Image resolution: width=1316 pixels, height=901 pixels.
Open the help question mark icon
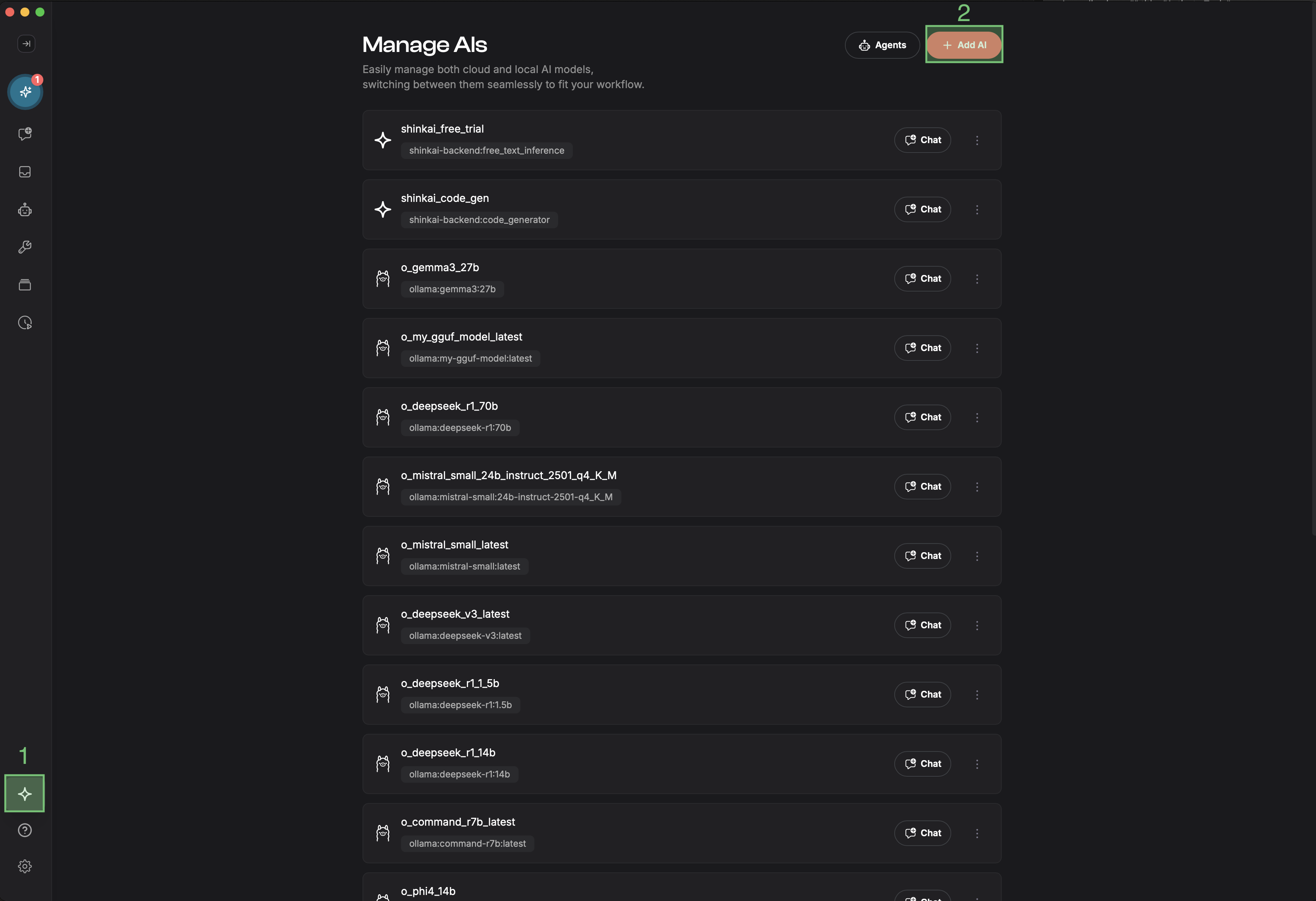(x=25, y=830)
